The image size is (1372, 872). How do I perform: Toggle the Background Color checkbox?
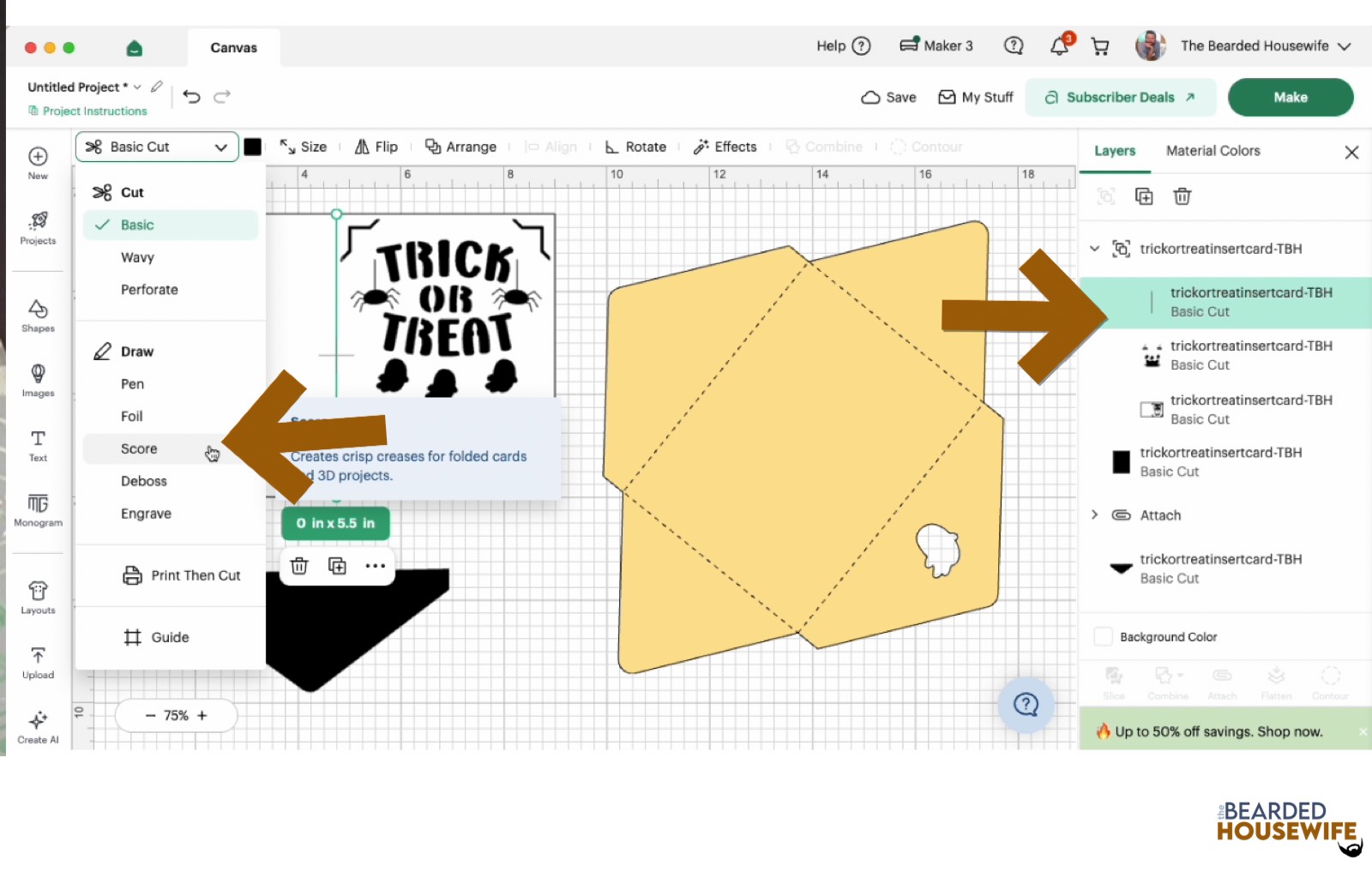[1104, 637]
